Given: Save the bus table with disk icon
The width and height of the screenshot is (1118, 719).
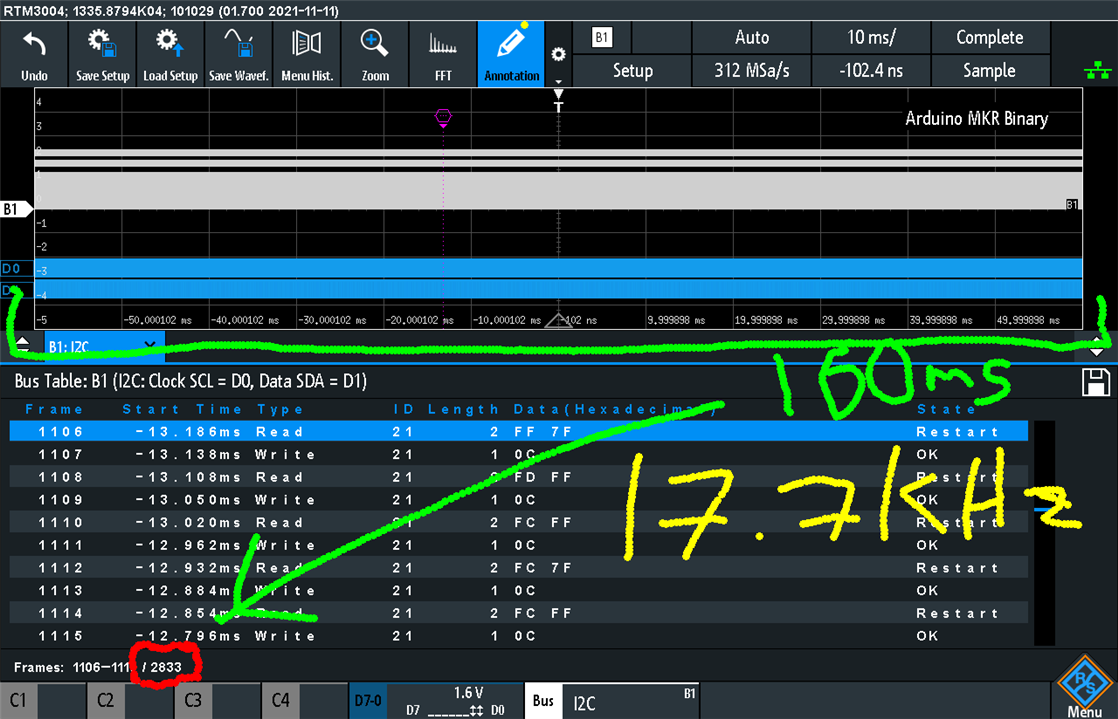Looking at the screenshot, I should click(x=1095, y=382).
